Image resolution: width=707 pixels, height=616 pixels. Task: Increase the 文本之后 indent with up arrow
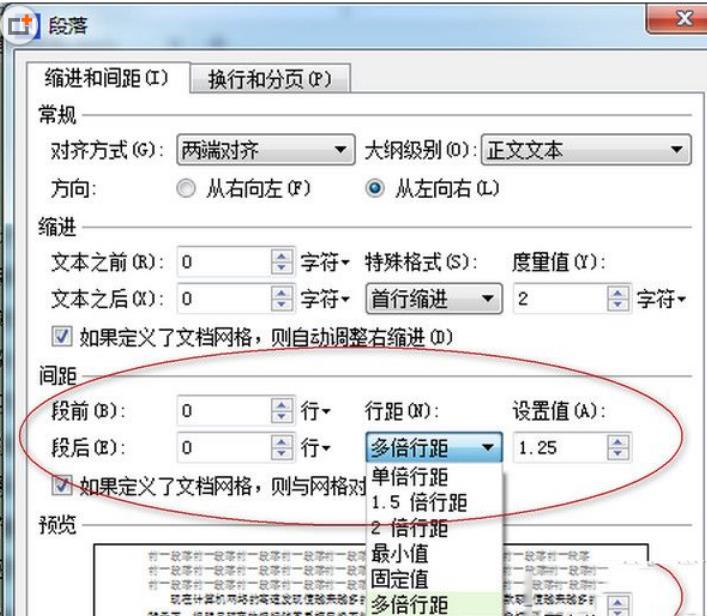282,292
